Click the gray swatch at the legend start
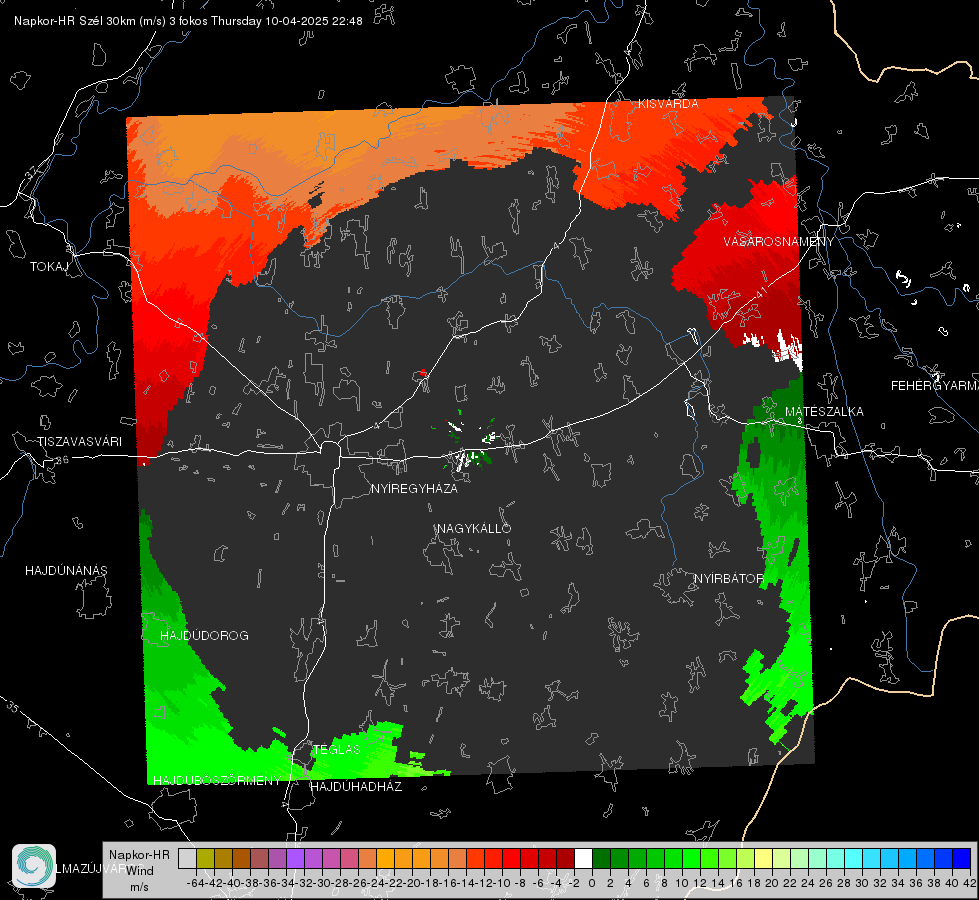The image size is (979, 900). [187, 858]
